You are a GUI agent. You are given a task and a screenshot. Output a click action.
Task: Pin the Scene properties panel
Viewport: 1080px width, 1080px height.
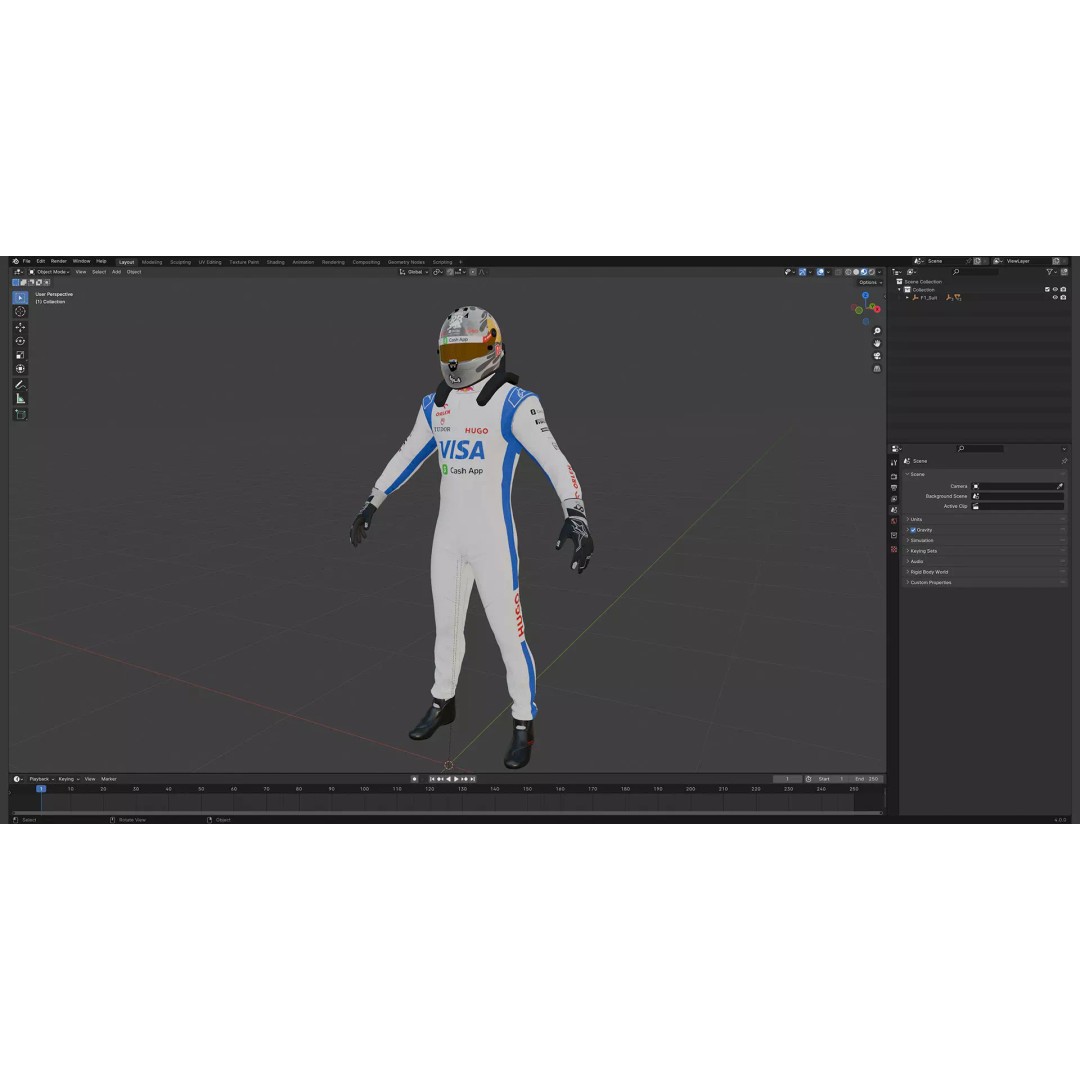(1063, 461)
